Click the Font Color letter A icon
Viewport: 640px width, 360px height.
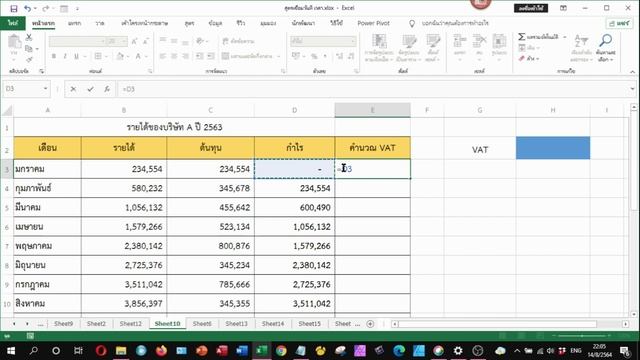click(x=138, y=56)
